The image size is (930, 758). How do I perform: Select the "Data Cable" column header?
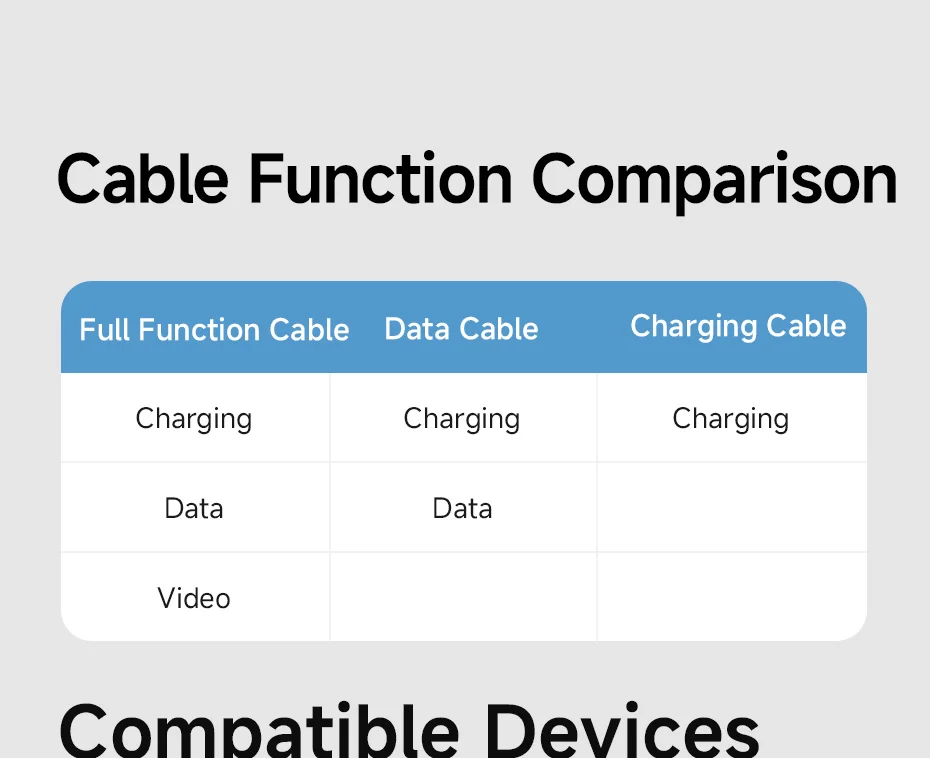(x=461, y=329)
